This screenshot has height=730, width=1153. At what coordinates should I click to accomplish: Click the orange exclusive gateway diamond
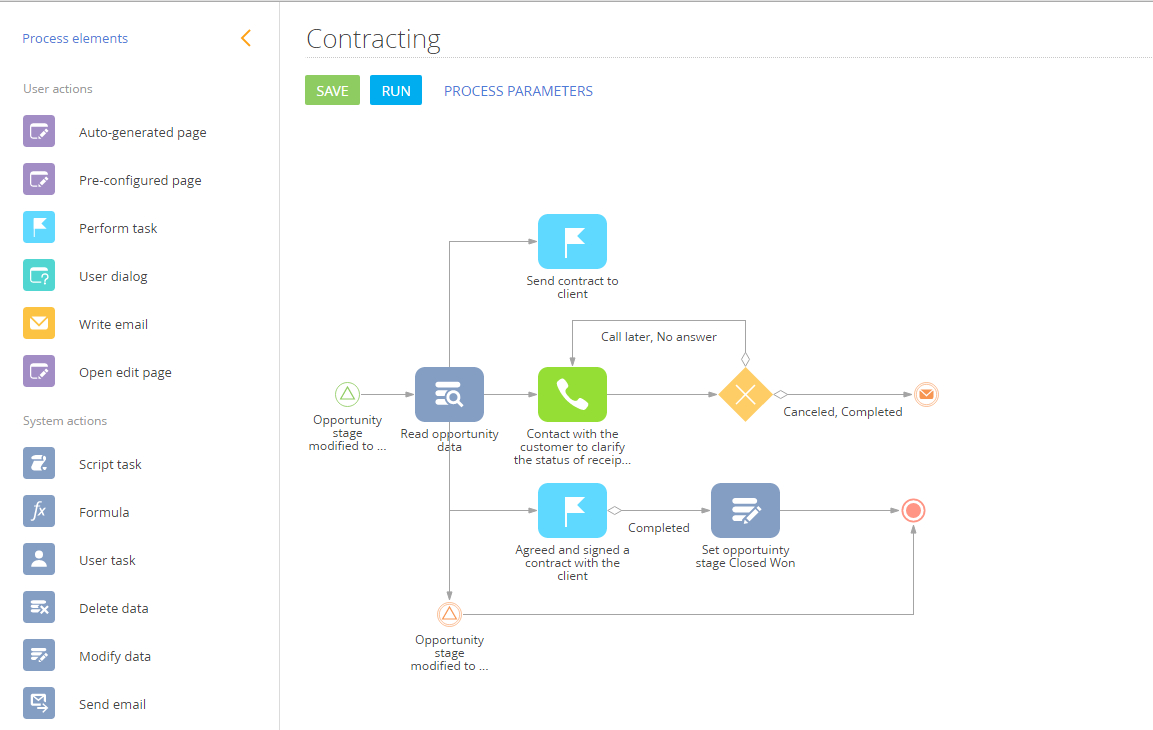pyautogui.click(x=745, y=394)
